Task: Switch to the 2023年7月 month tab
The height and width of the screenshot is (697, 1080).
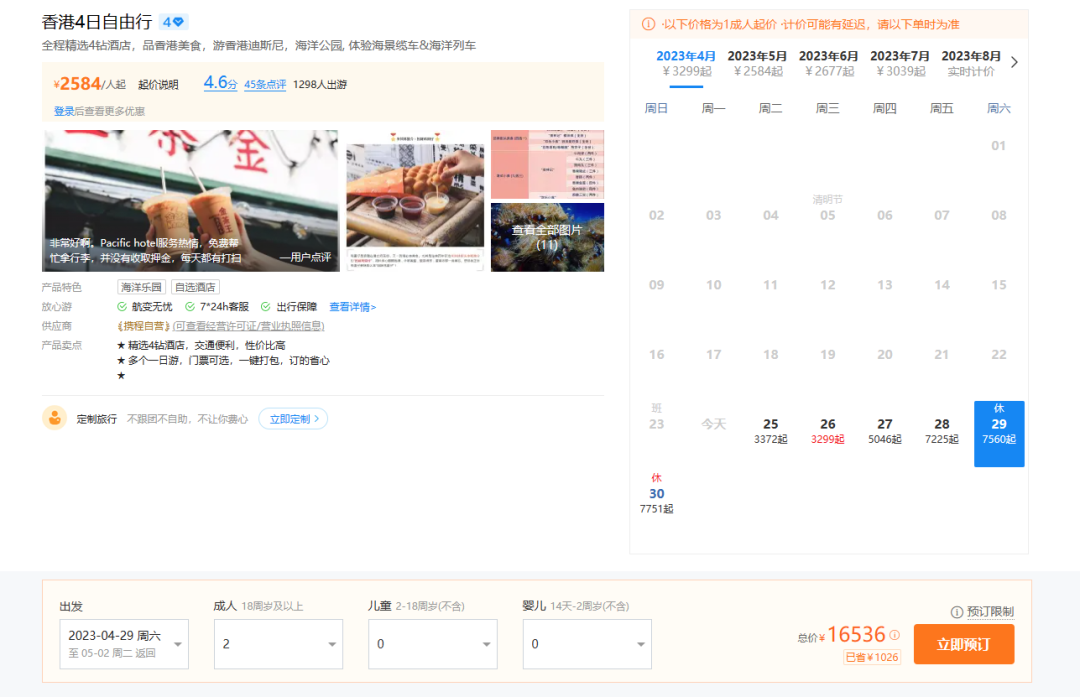Action: click(900, 63)
